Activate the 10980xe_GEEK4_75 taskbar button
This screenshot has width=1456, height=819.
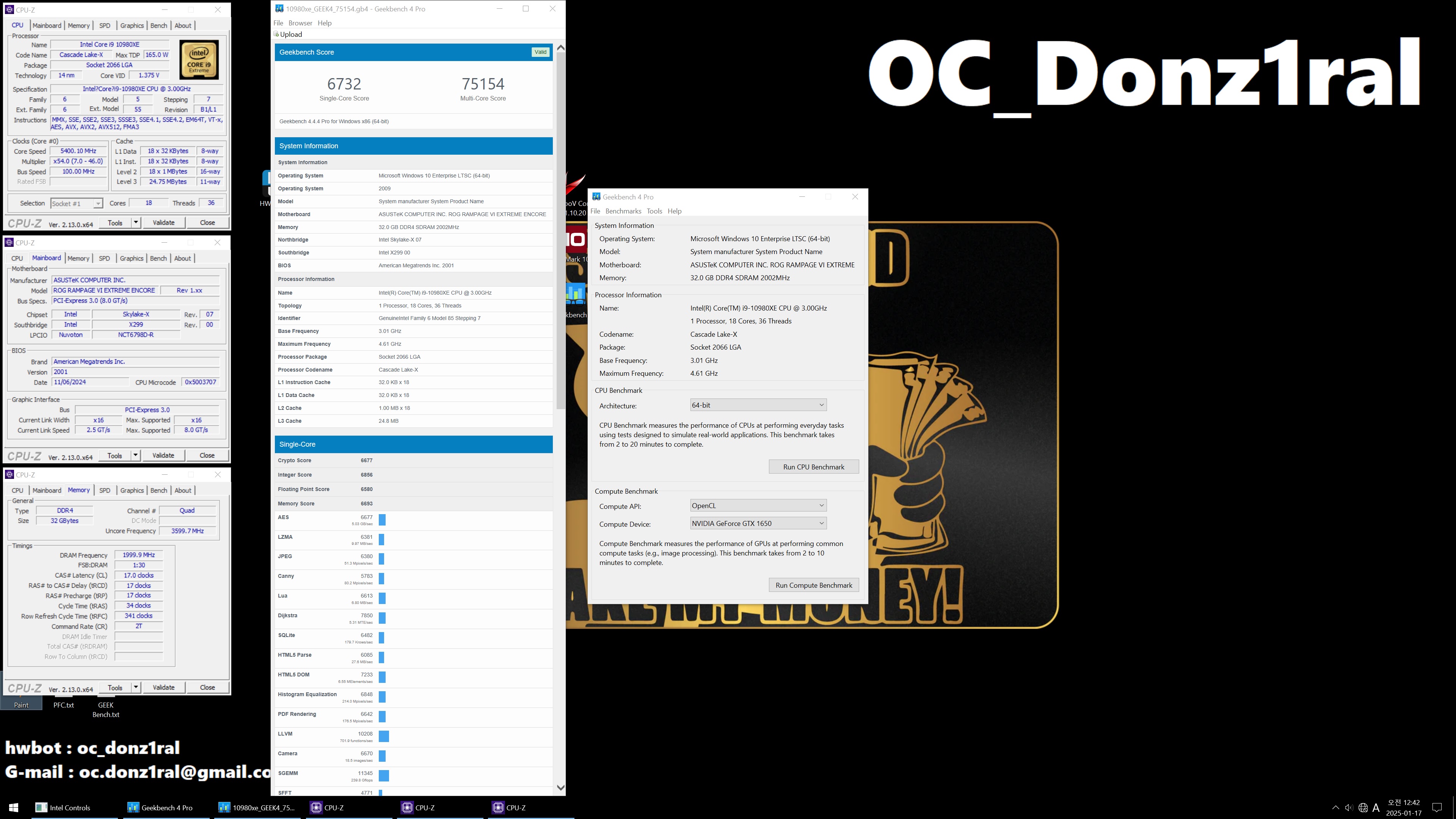pos(257,808)
